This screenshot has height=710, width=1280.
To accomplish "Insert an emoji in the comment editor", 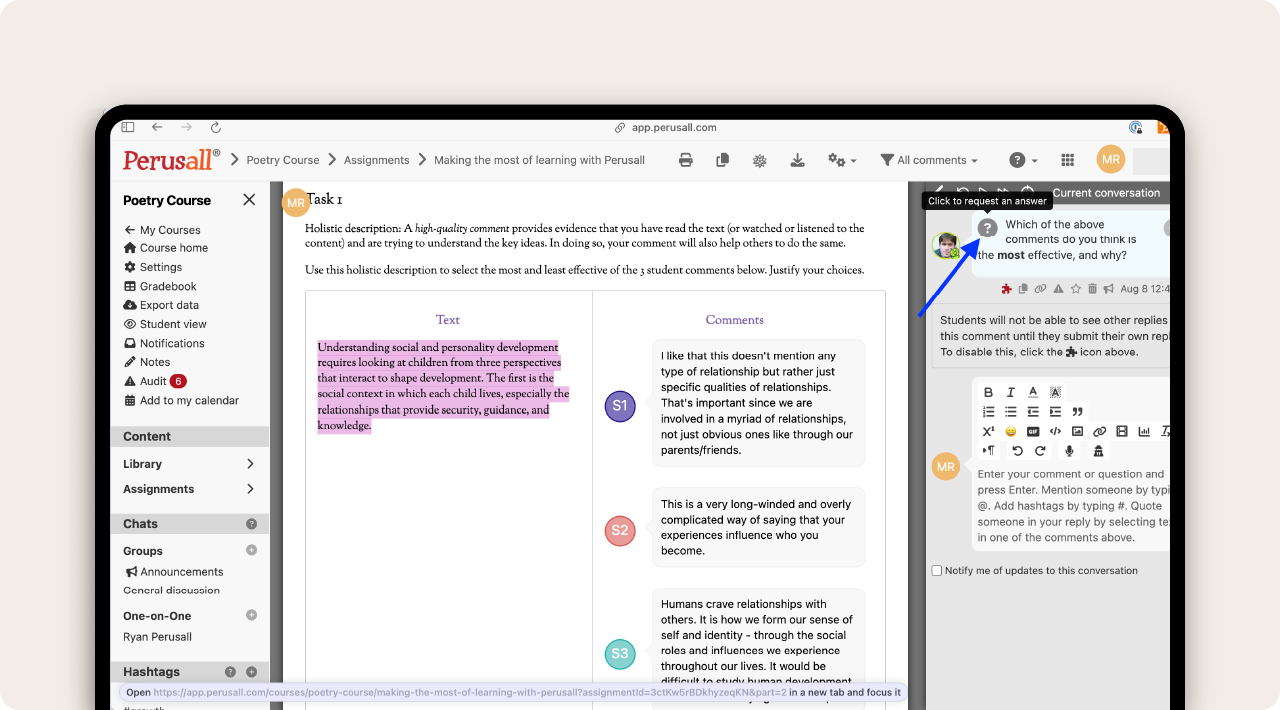I will pos(1010,431).
